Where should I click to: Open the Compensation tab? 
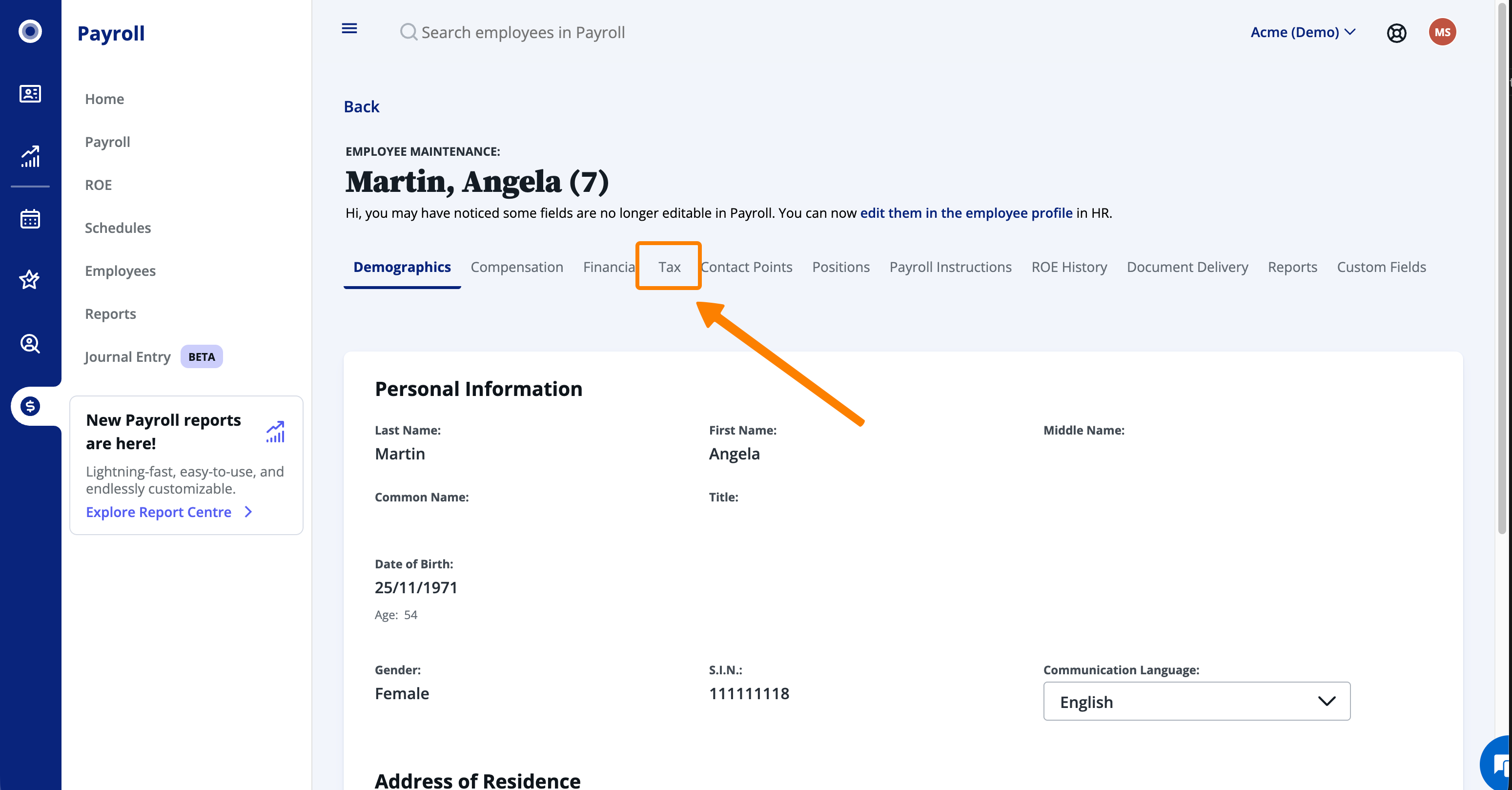click(x=516, y=267)
